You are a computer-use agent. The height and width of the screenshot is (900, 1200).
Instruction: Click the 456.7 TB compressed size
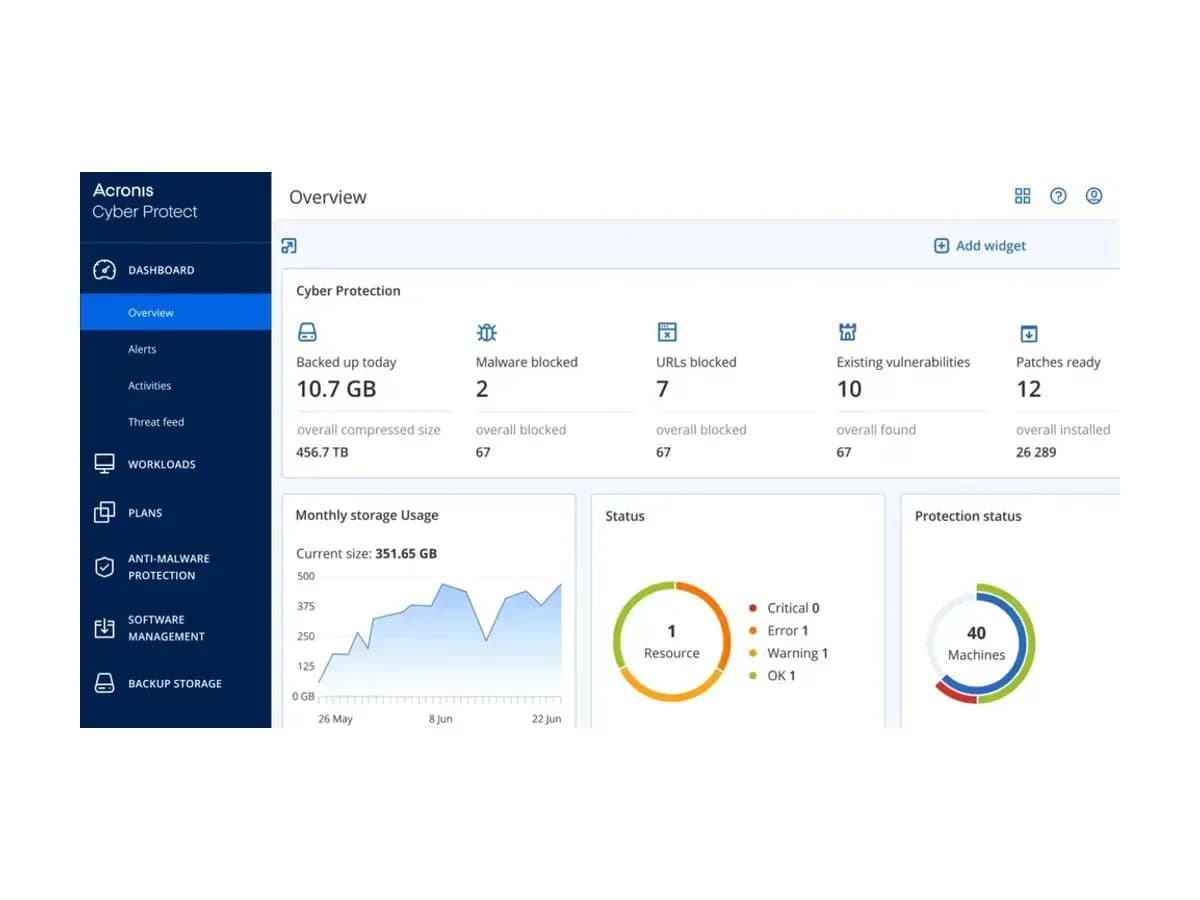coord(322,452)
